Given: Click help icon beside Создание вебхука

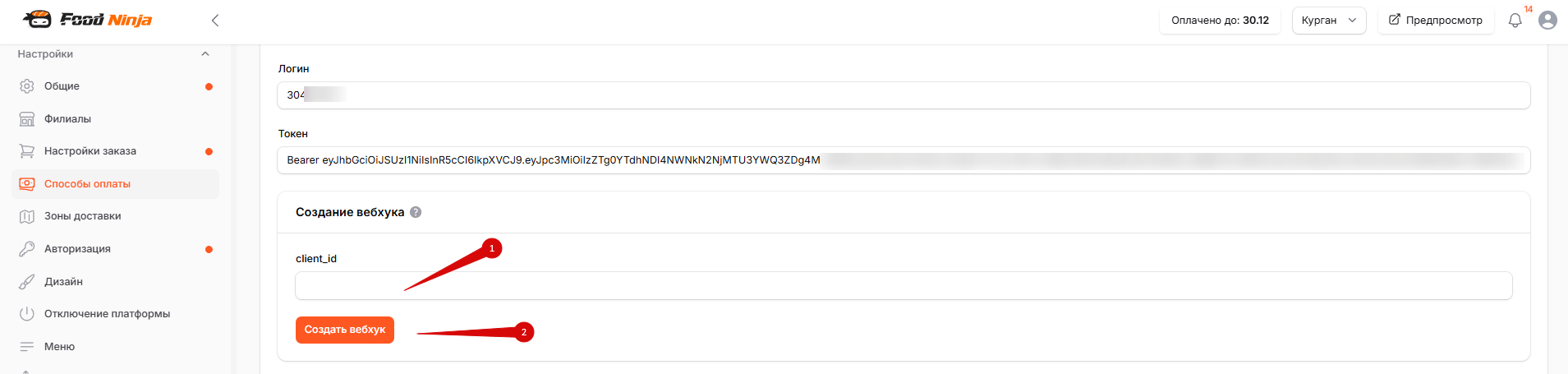Looking at the screenshot, I should [416, 212].
